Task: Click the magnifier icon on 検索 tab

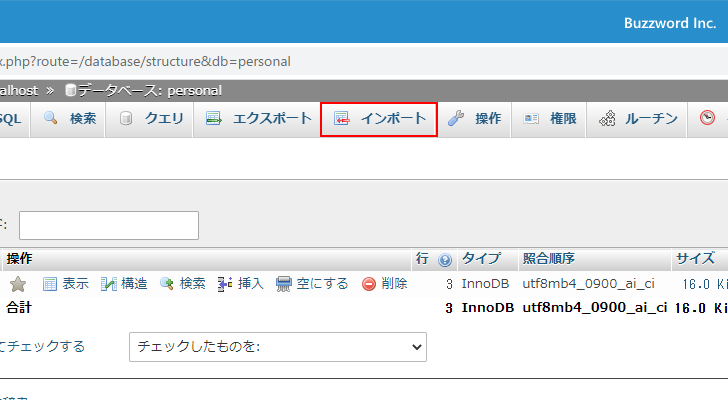Action: [x=50, y=118]
